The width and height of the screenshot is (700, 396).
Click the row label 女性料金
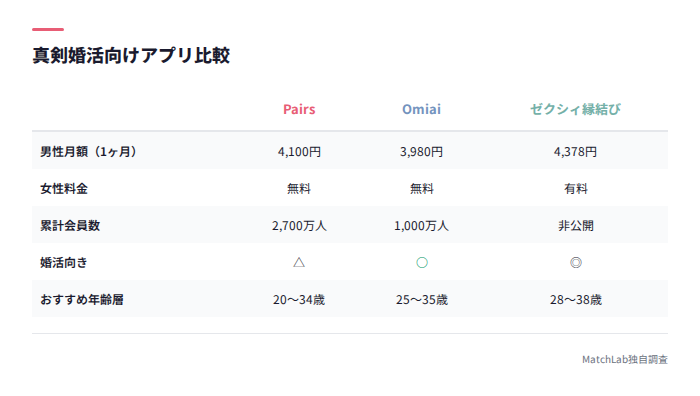[x=64, y=189]
